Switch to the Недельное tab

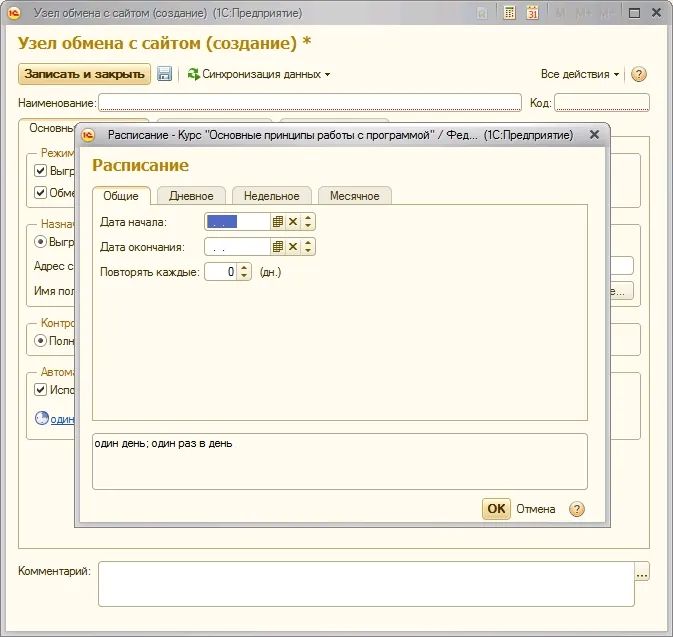(x=272, y=196)
